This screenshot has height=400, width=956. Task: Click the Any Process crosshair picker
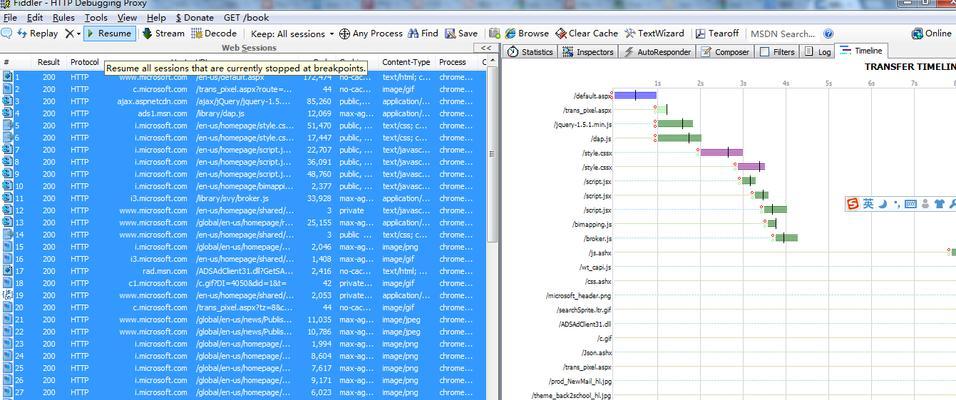(x=371, y=34)
